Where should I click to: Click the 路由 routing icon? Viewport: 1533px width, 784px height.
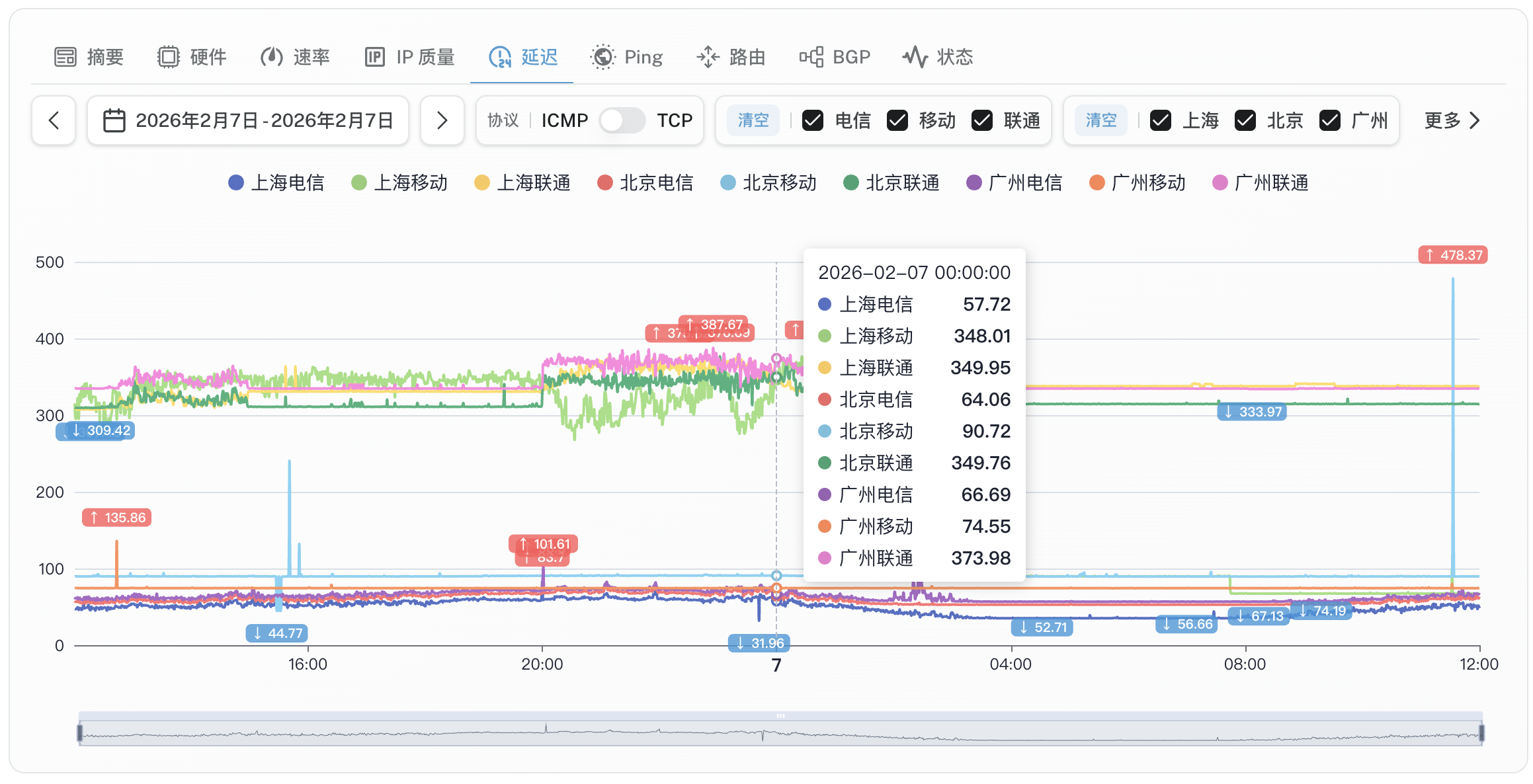coord(708,58)
